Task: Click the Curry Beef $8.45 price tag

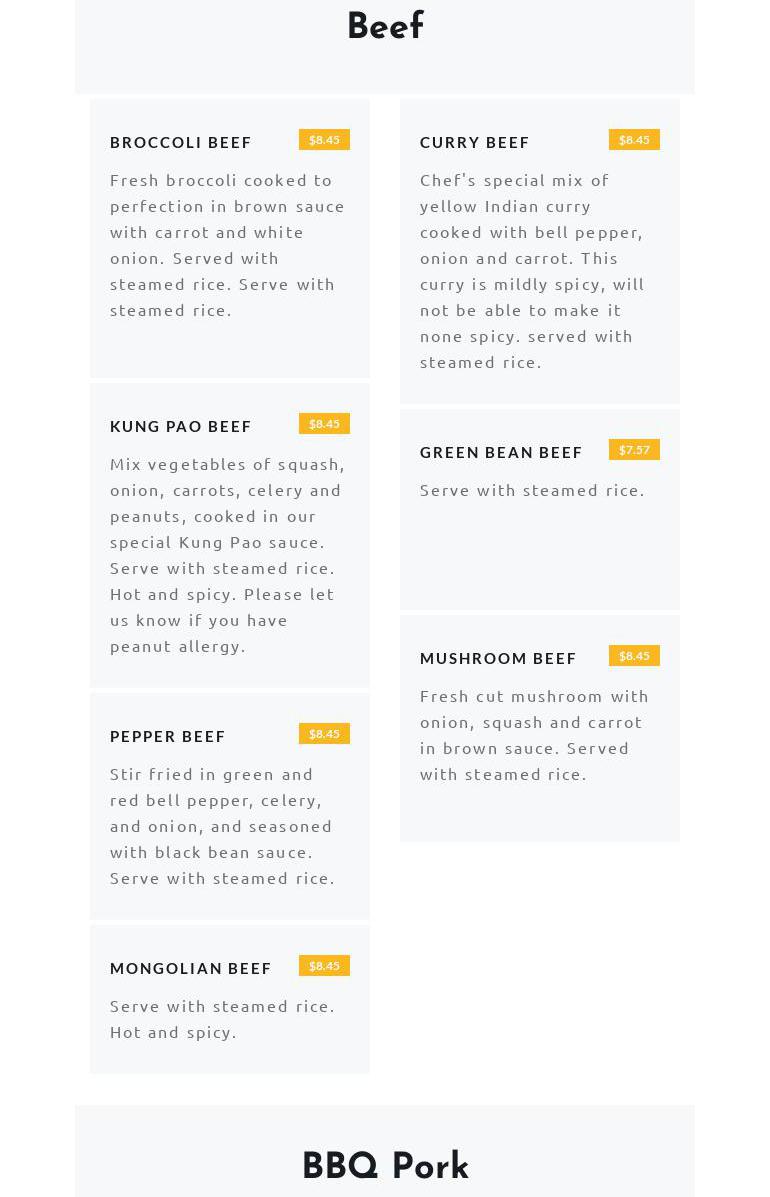Action: (634, 140)
